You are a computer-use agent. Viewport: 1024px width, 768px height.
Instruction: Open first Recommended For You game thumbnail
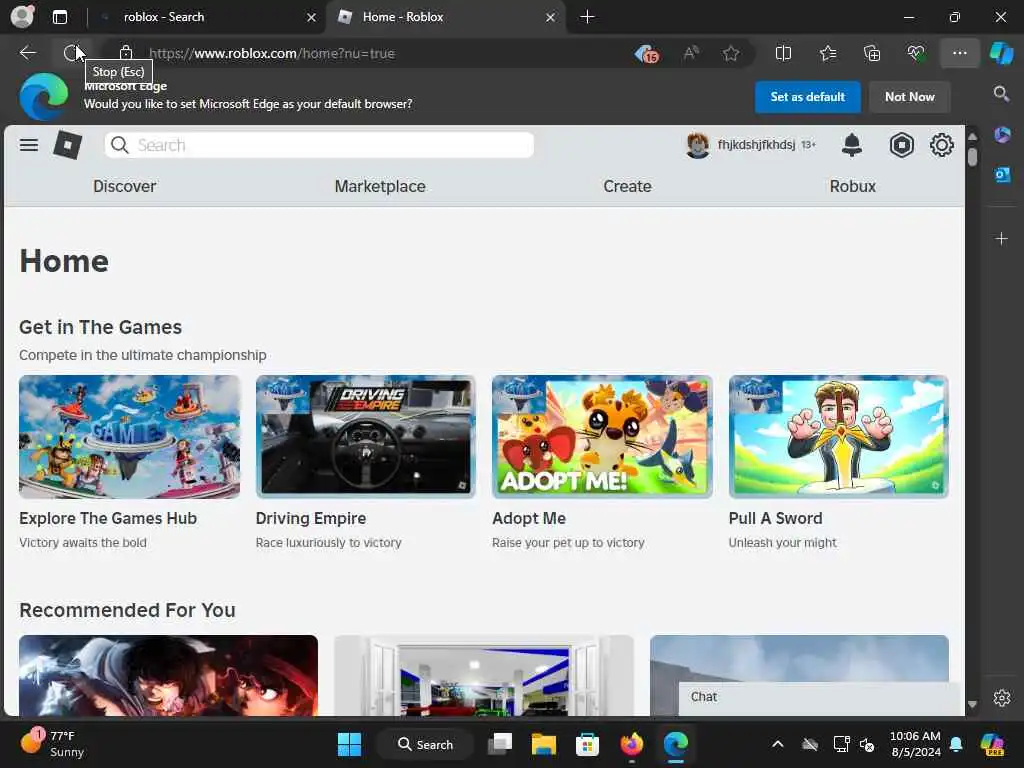coord(168,675)
